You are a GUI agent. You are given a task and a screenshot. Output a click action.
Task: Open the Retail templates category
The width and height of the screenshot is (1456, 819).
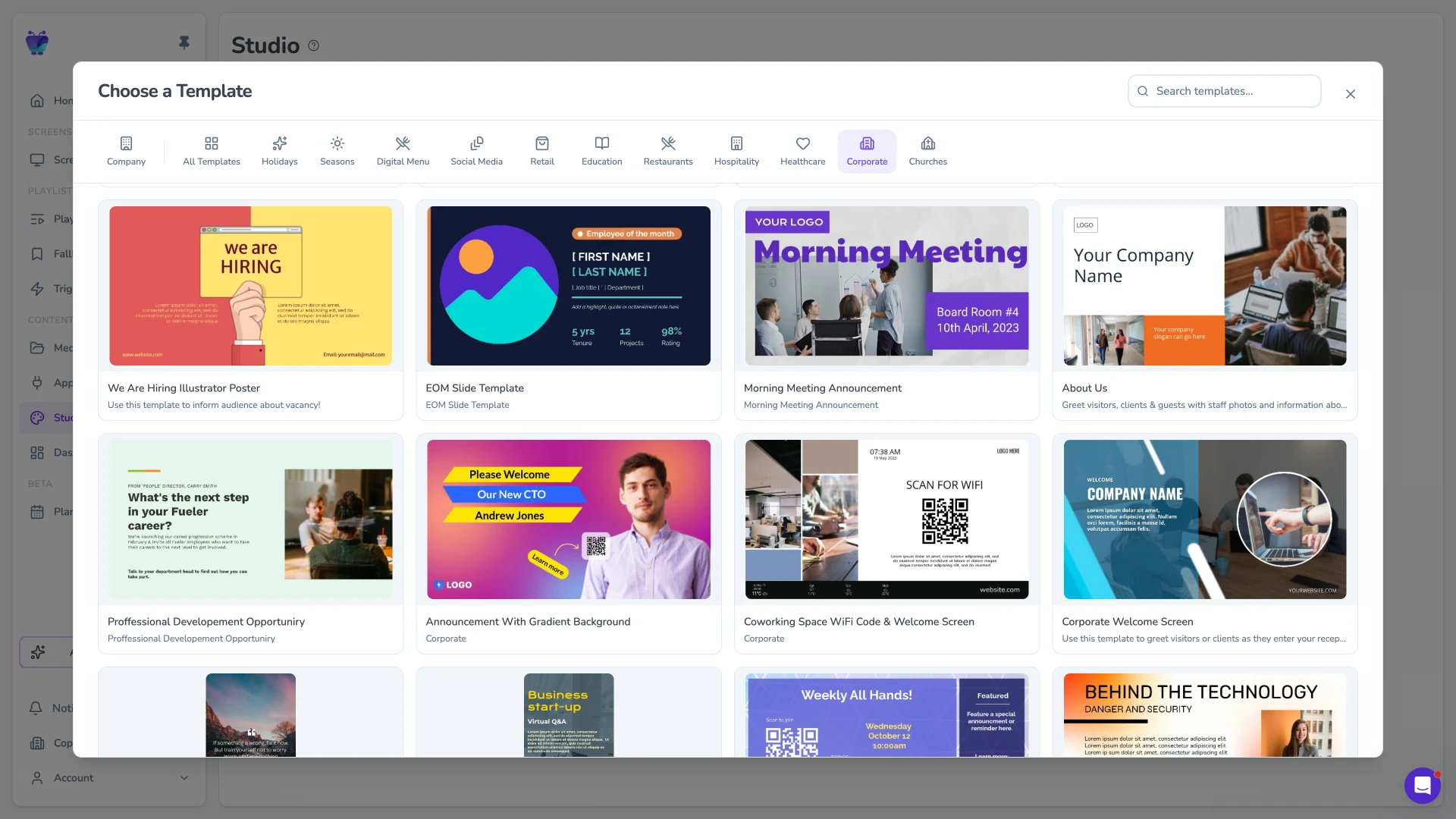[542, 152]
